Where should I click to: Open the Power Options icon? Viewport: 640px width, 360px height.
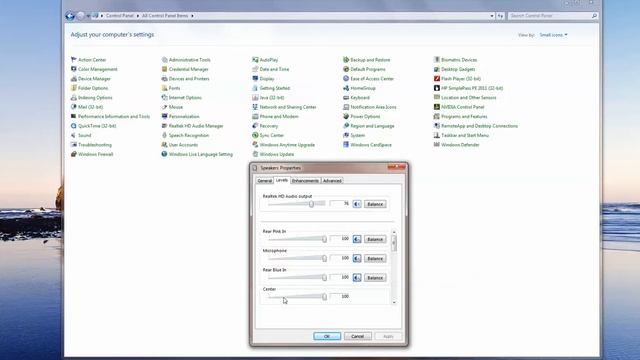click(x=346, y=116)
